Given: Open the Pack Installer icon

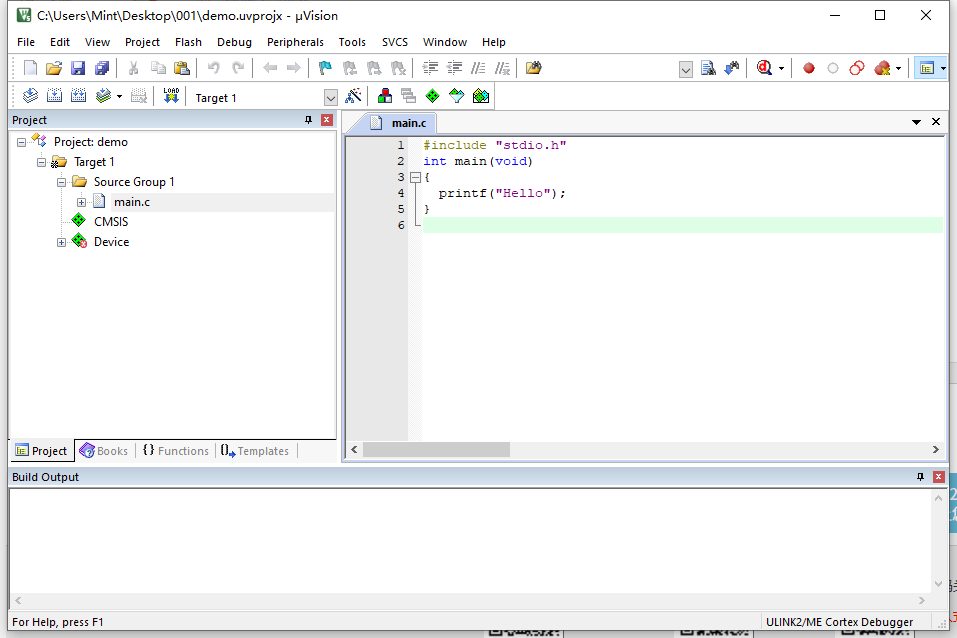Looking at the screenshot, I should (x=481, y=96).
